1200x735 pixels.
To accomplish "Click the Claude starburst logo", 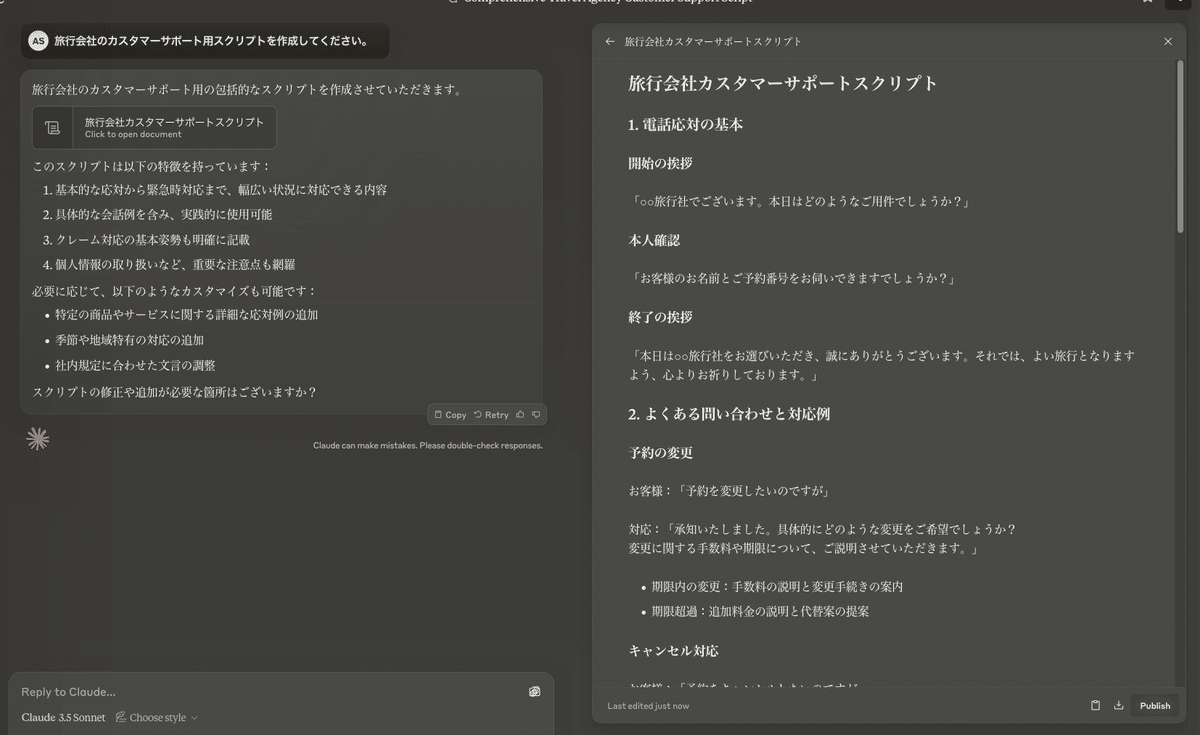I will point(38,438).
